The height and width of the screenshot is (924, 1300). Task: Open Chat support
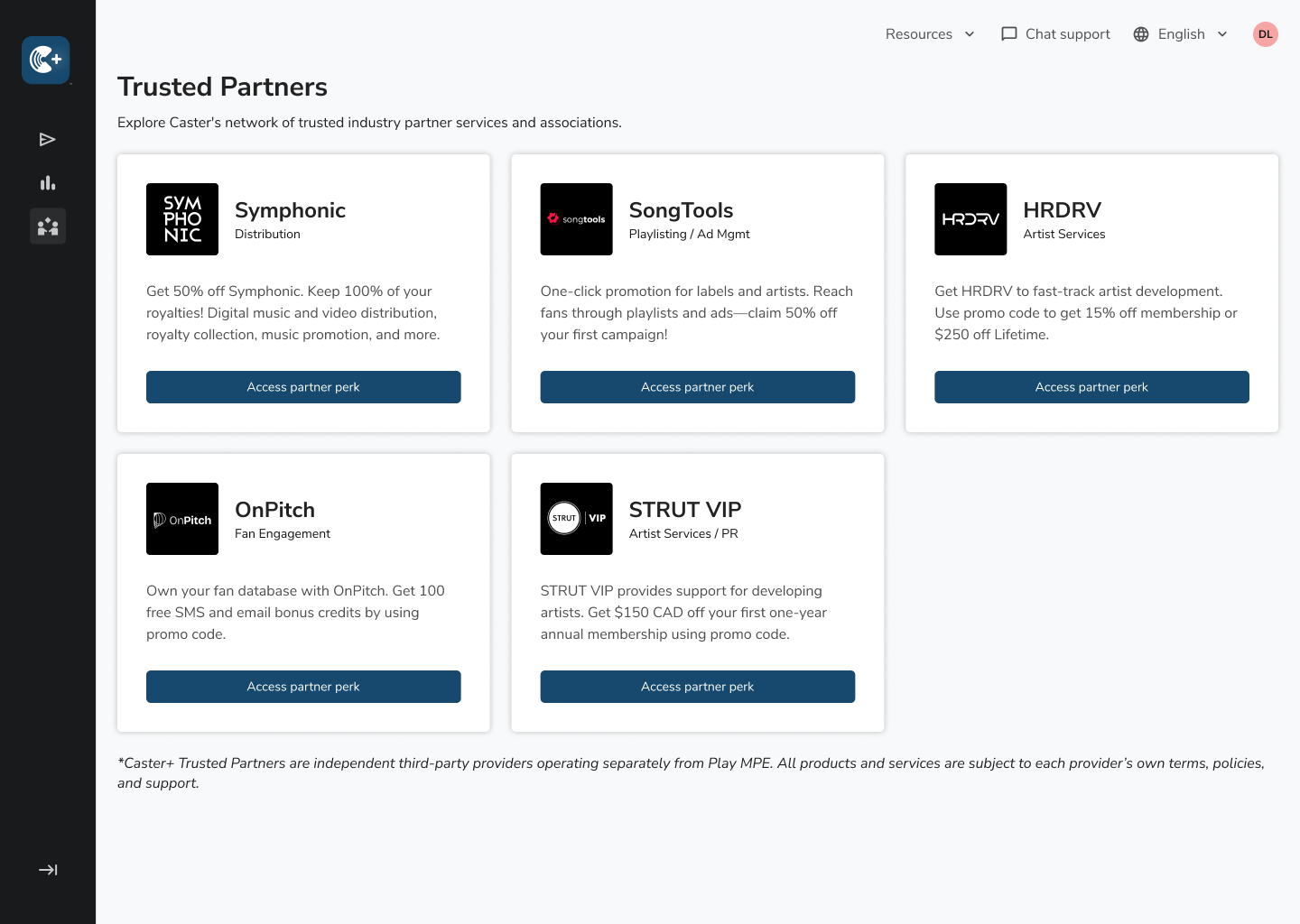pyautogui.click(x=1055, y=34)
